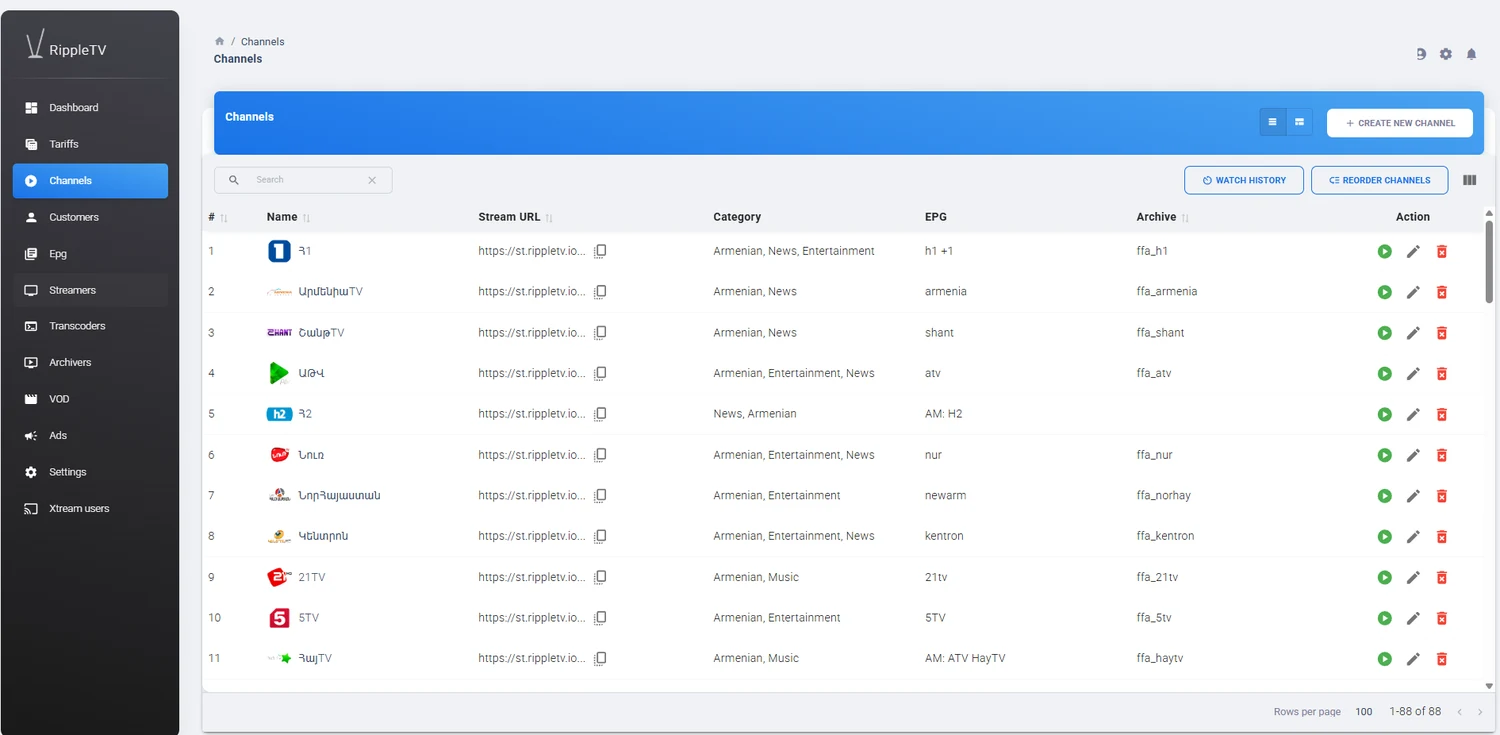Delete the 5TV channel

click(x=1441, y=618)
